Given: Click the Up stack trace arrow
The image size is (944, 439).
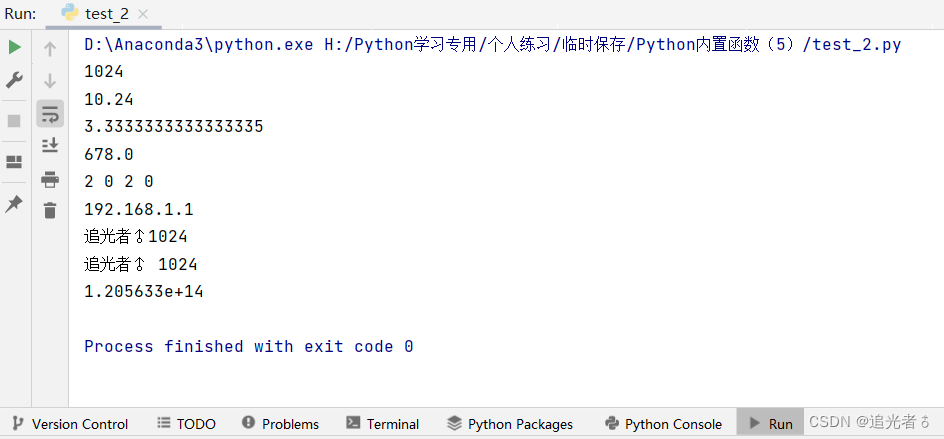Looking at the screenshot, I should pos(50,49).
